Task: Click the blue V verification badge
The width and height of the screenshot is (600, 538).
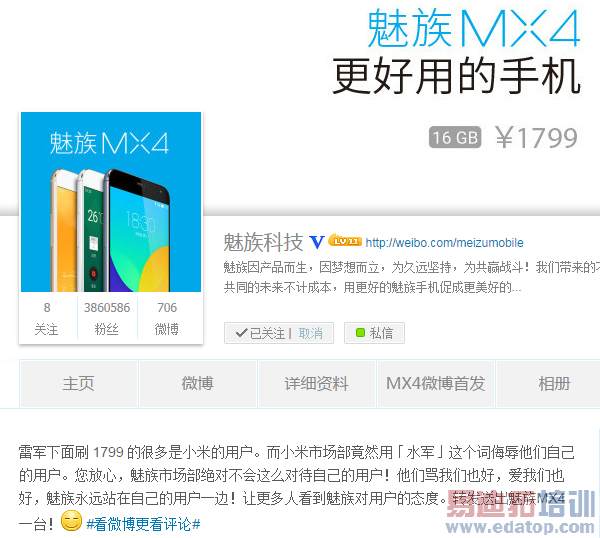Action: tap(316, 242)
